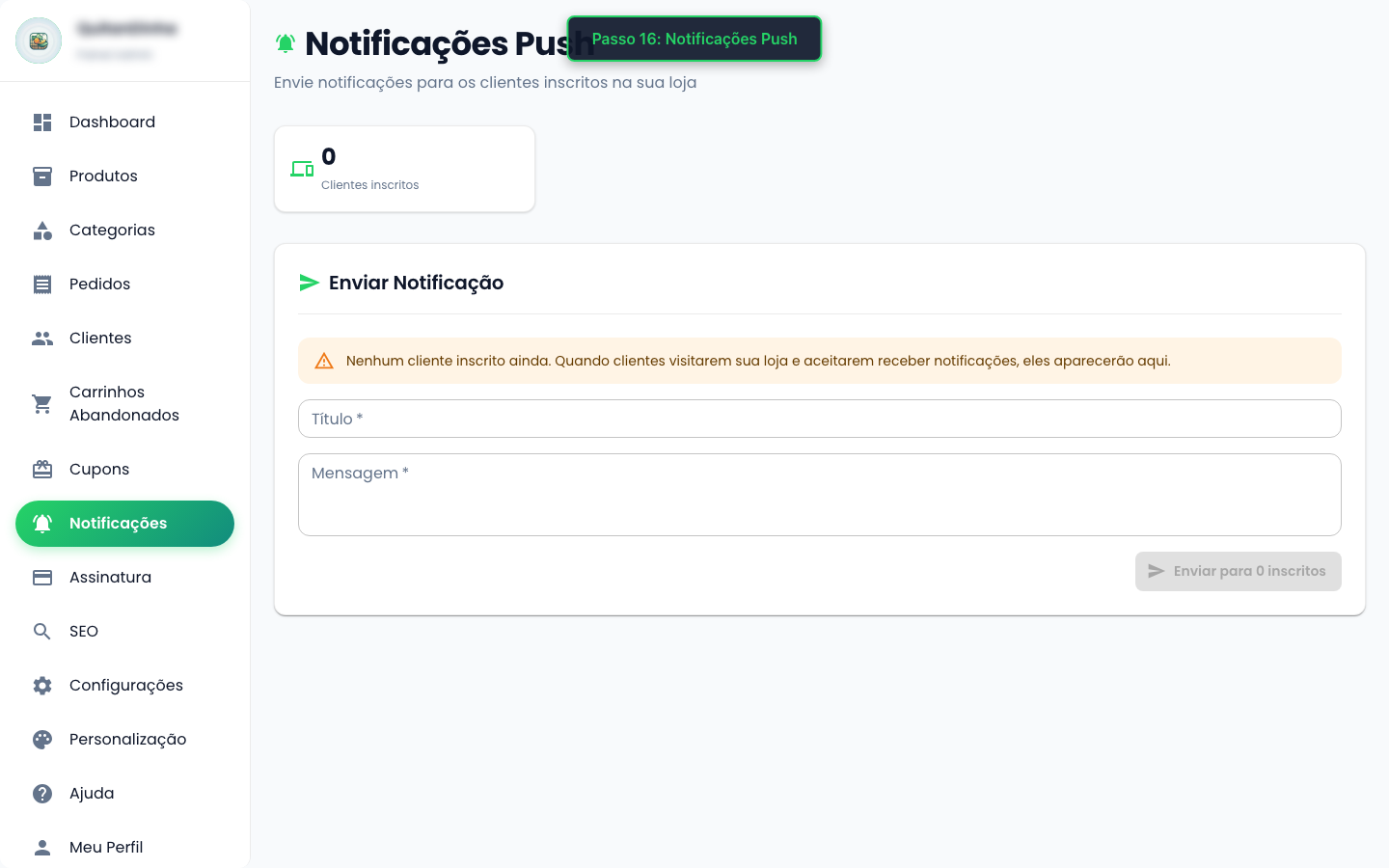Viewport: 1389px width, 868px height.
Task: Select the Pedidos list icon
Action: coord(42,285)
